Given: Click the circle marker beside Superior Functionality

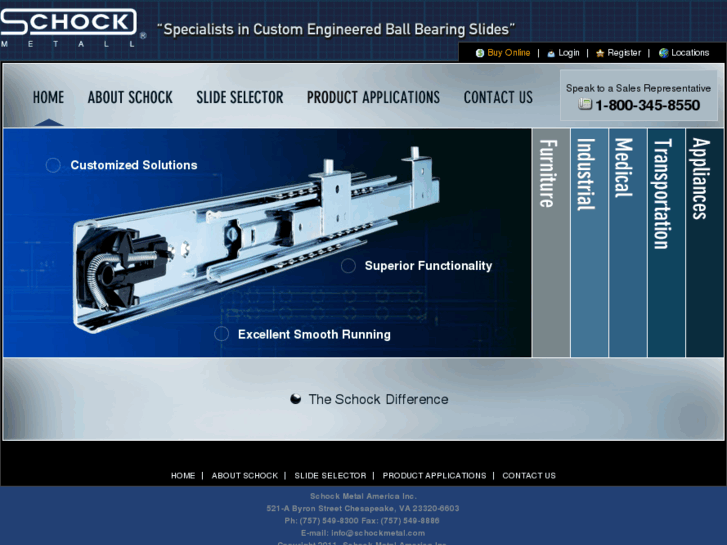Looking at the screenshot, I should [x=348, y=266].
